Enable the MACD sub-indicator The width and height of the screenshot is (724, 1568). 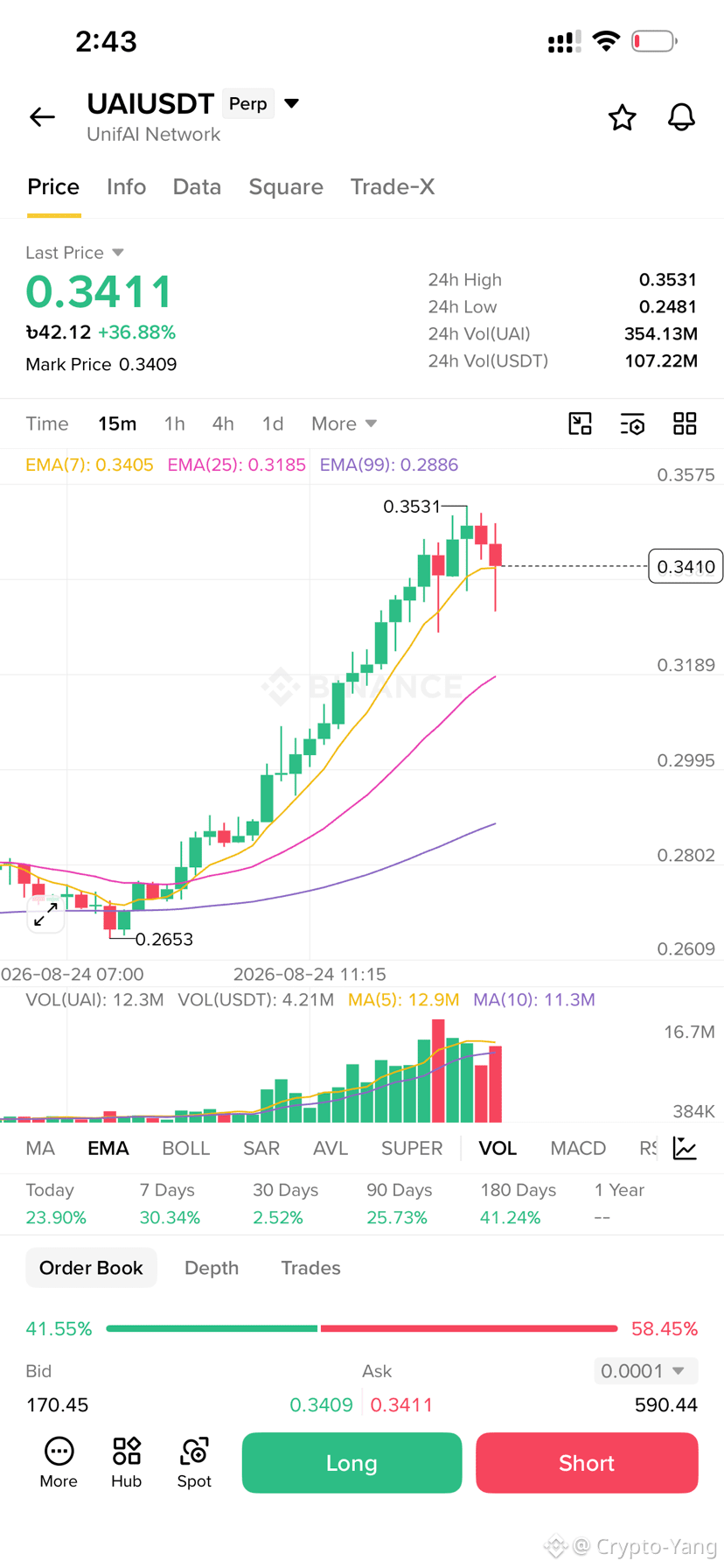[578, 1148]
